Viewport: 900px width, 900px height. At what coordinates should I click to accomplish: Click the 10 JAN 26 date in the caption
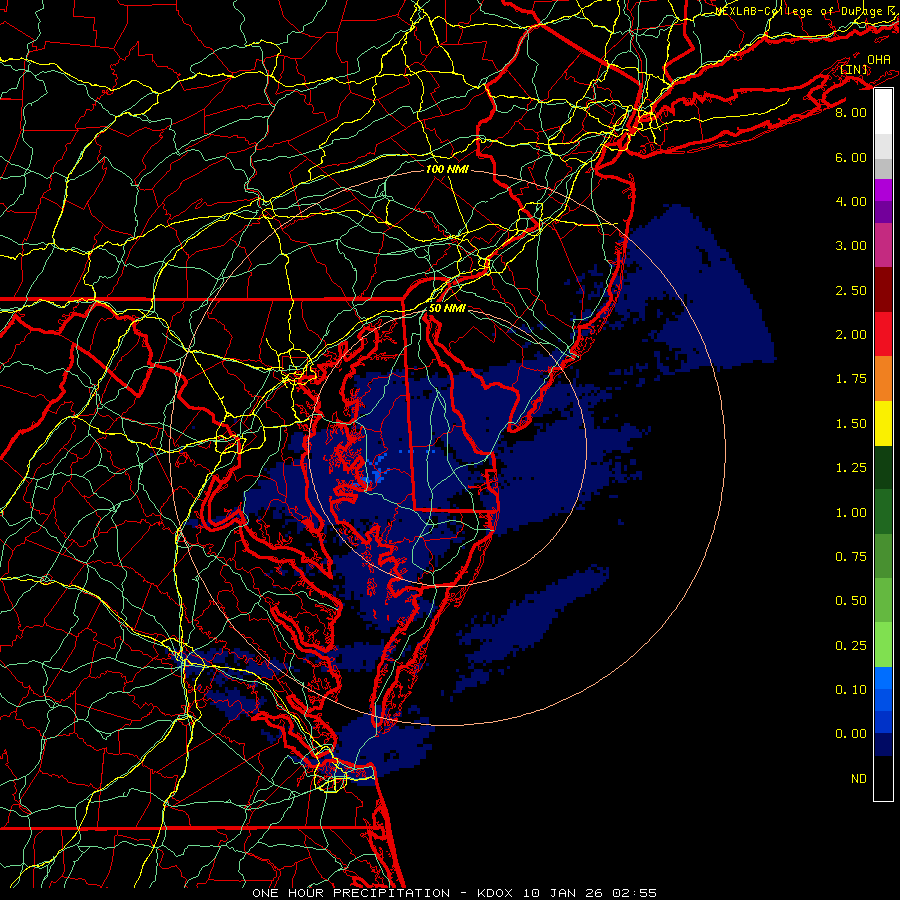point(562,893)
